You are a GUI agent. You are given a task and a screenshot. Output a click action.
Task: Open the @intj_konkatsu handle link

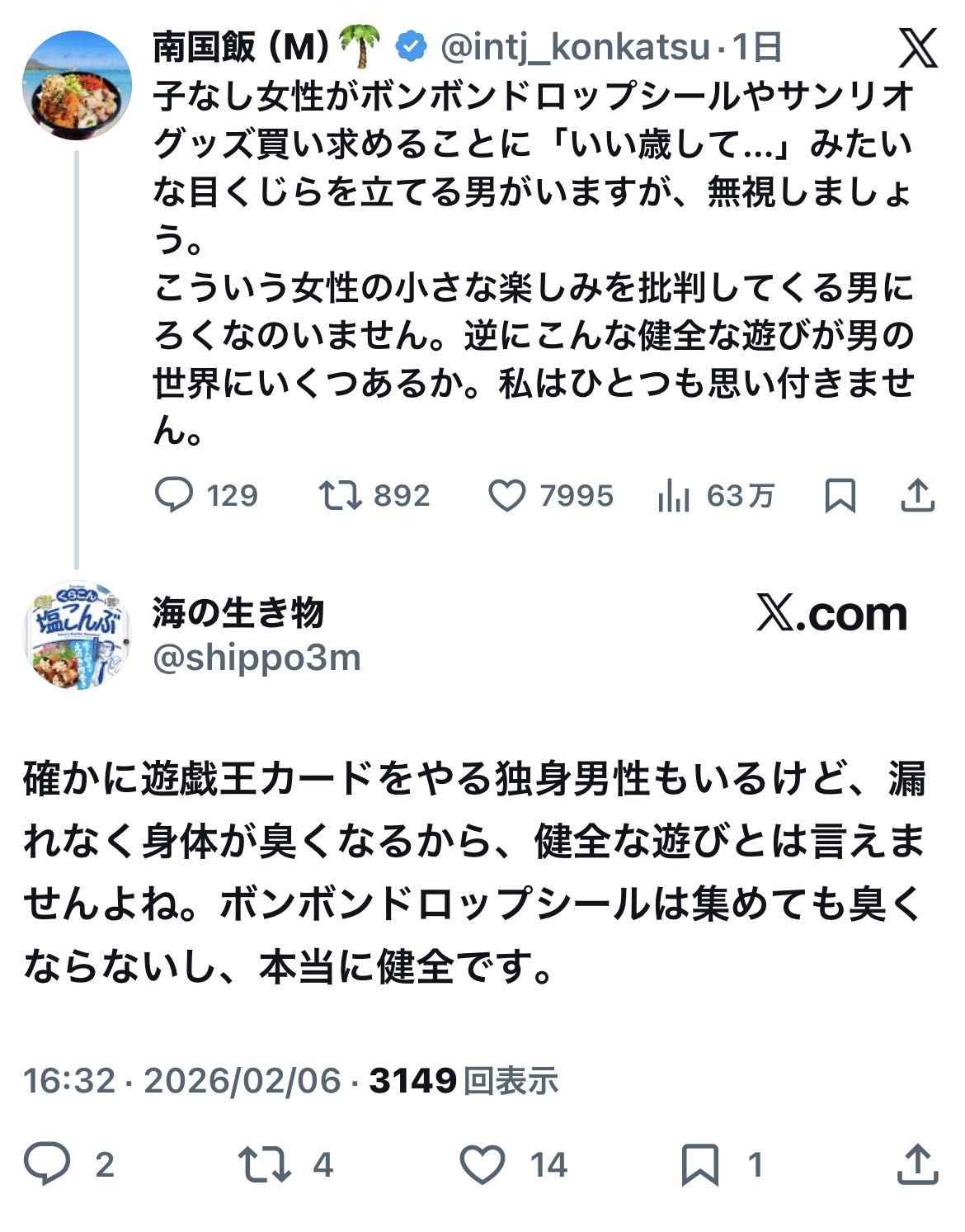click(575, 49)
